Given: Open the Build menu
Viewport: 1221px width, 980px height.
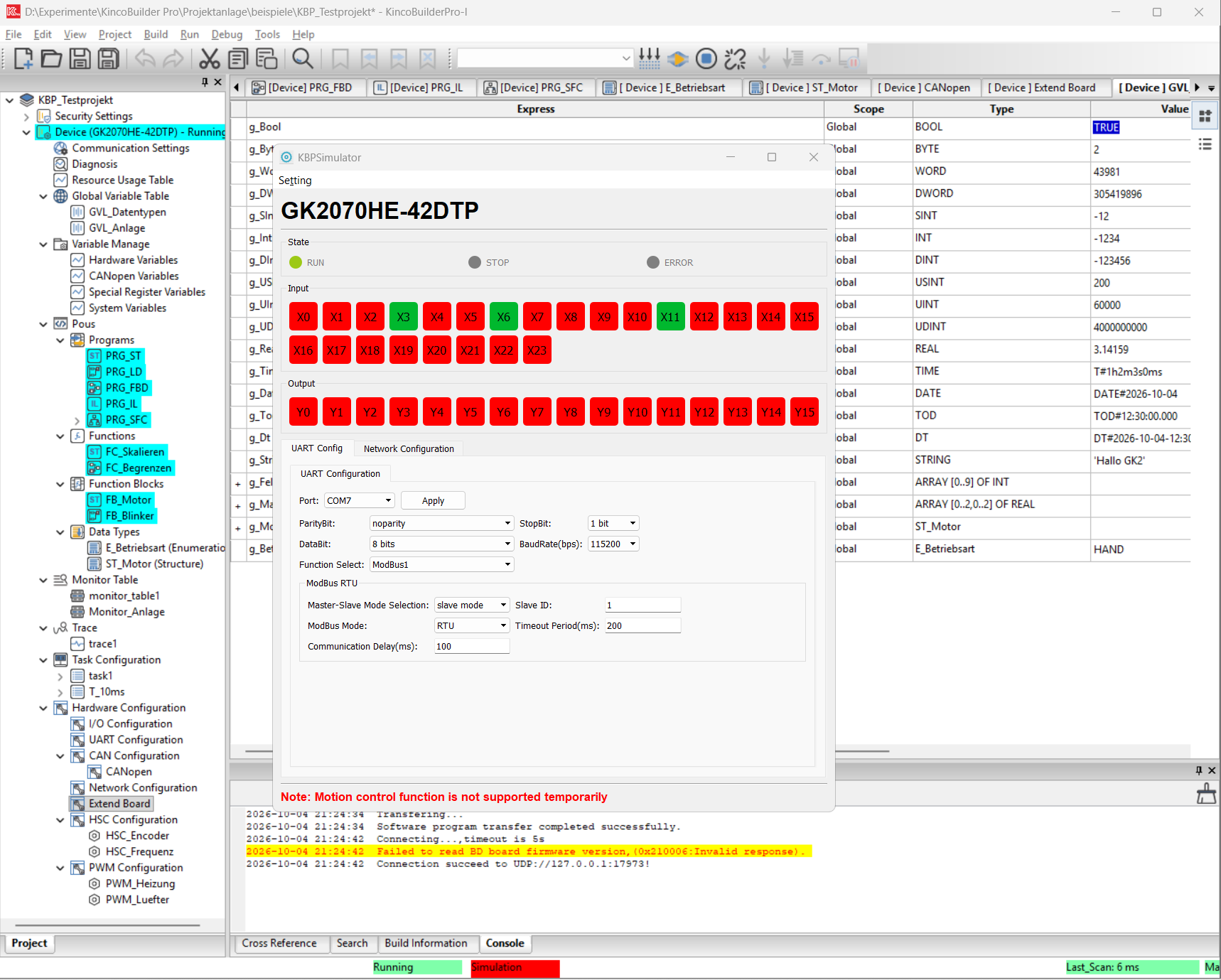Looking at the screenshot, I should coord(156,34).
